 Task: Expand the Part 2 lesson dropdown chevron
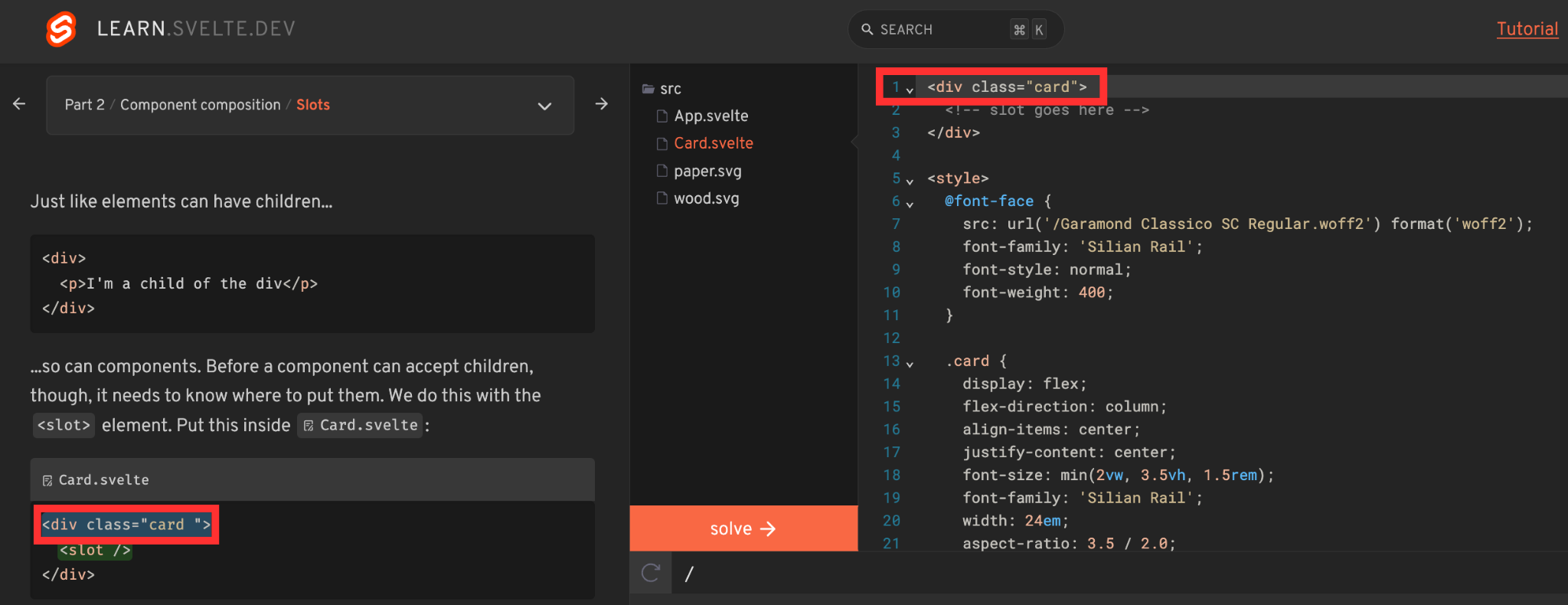pos(544,106)
